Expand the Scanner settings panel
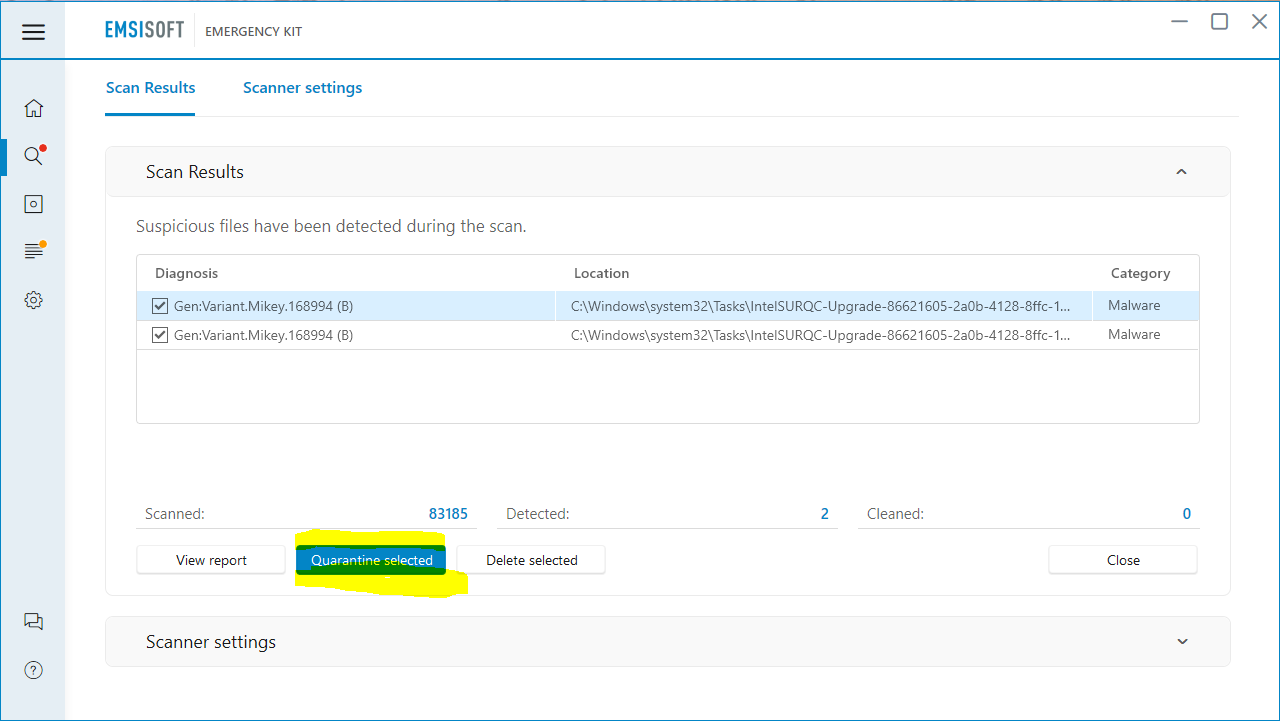The width and height of the screenshot is (1280, 721). click(1182, 642)
